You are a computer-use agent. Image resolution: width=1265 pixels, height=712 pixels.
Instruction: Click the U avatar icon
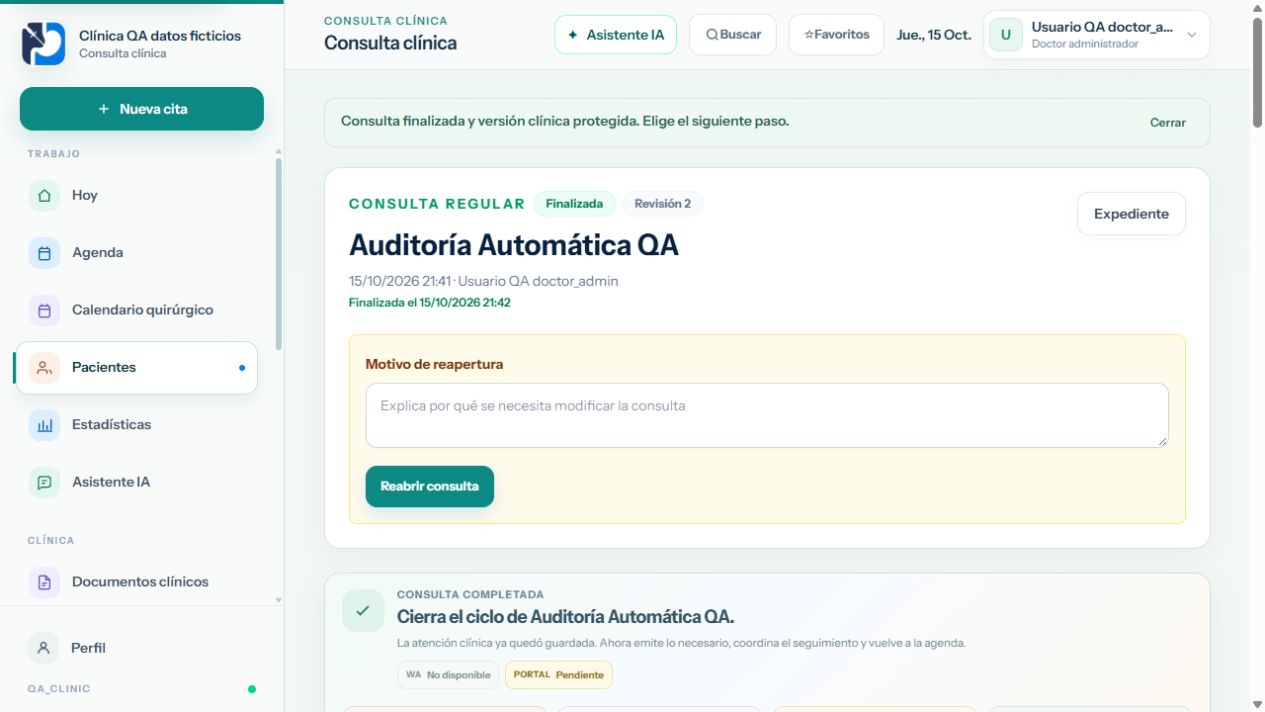pos(1006,35)
